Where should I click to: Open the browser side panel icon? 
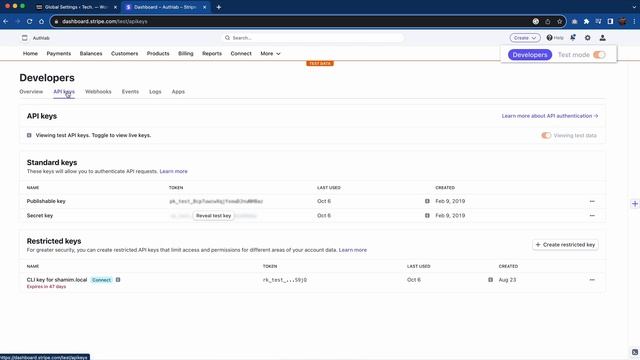[x=610, y=21]
